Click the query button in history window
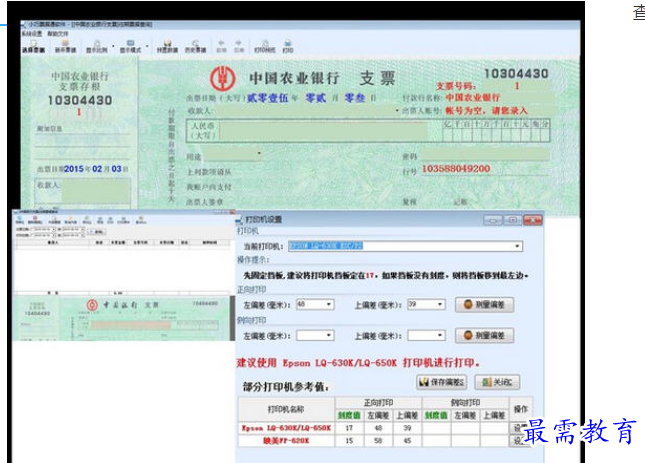The image size is (645, 463). (x=98, y=232)
